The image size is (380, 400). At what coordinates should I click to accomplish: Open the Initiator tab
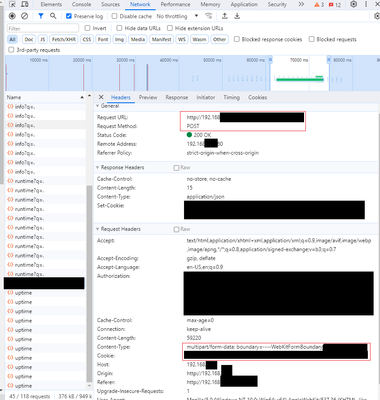coord(206,97)
